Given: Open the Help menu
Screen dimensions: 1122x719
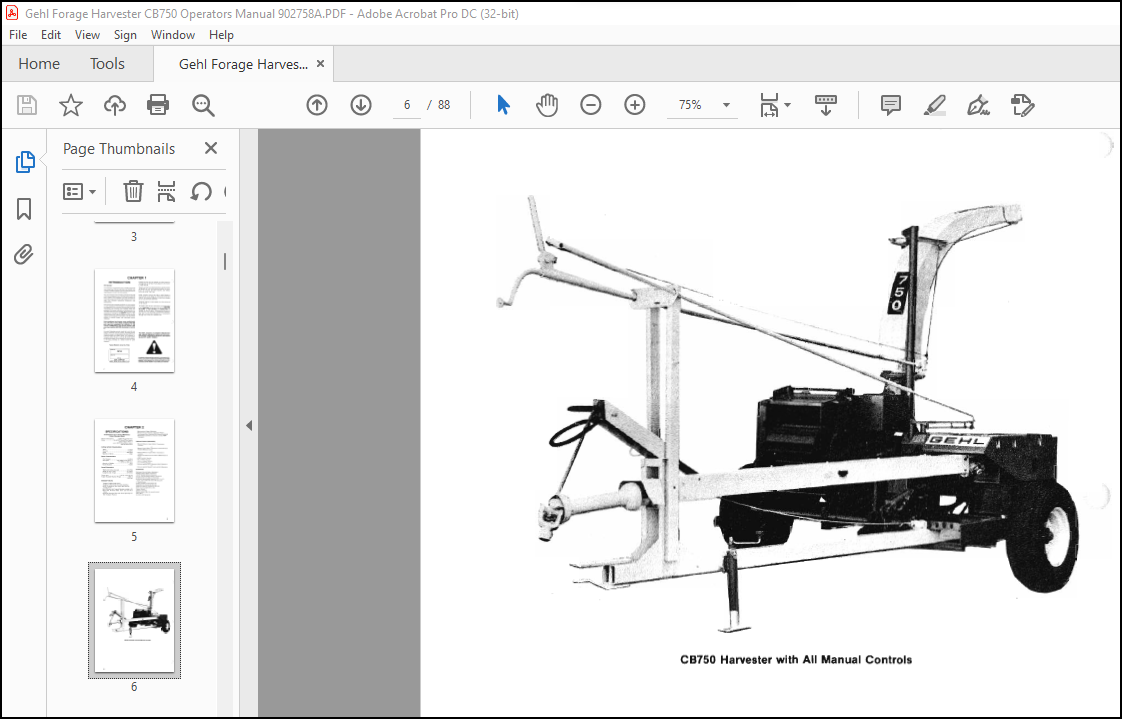Looking at the screenshot, I should click(221, 35).
